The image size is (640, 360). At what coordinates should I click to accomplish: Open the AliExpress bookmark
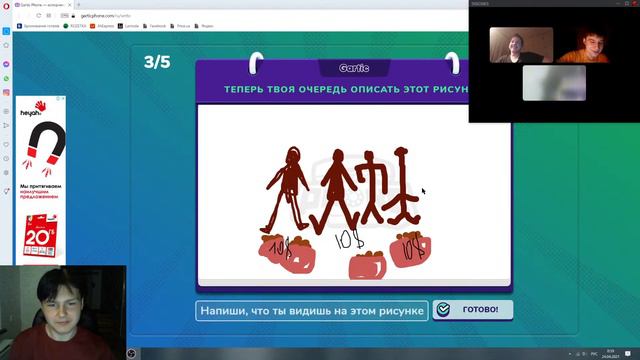click(102, 26)
